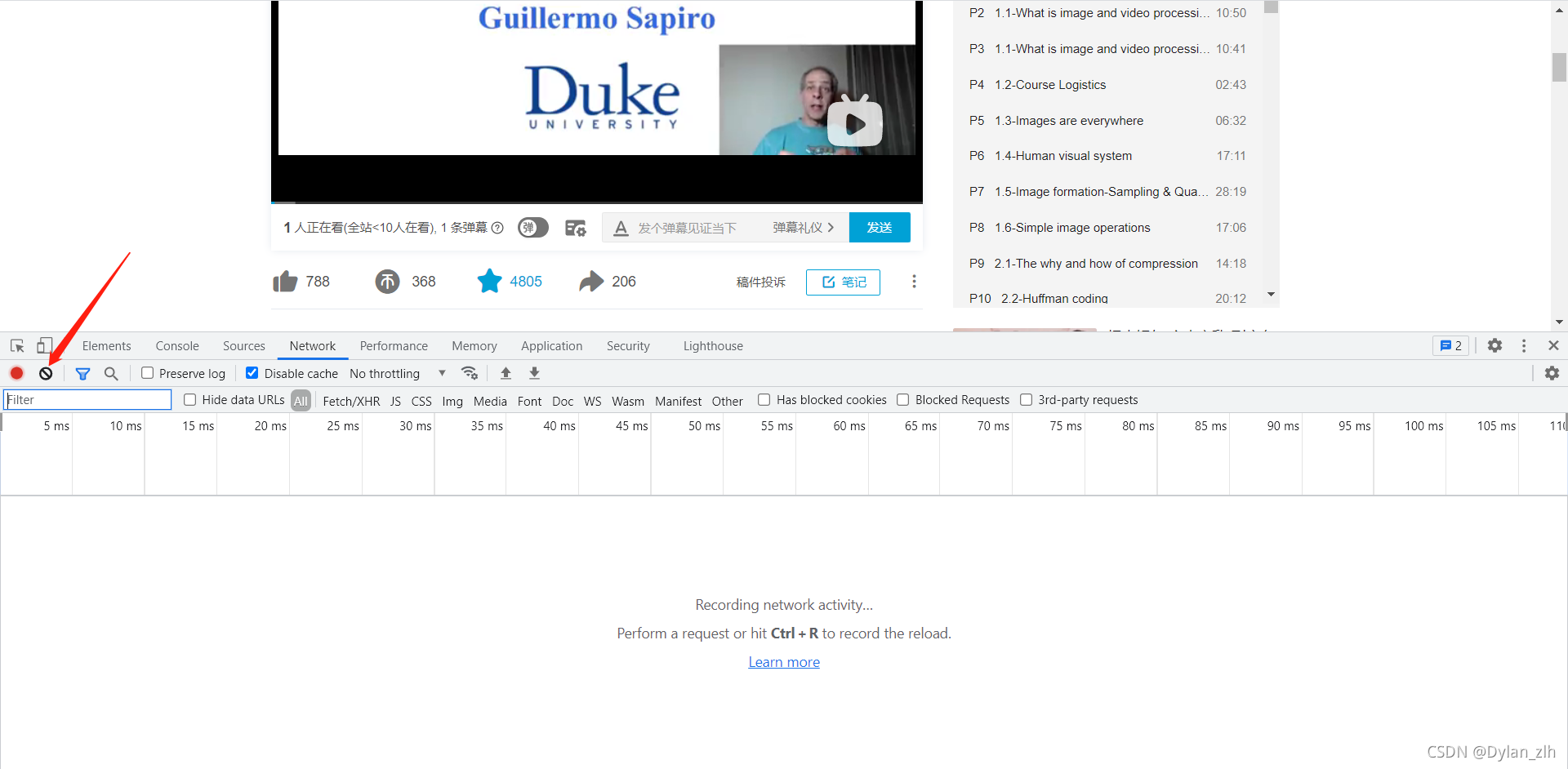Select playlist item P6 Human visual system

point(1107,156)
